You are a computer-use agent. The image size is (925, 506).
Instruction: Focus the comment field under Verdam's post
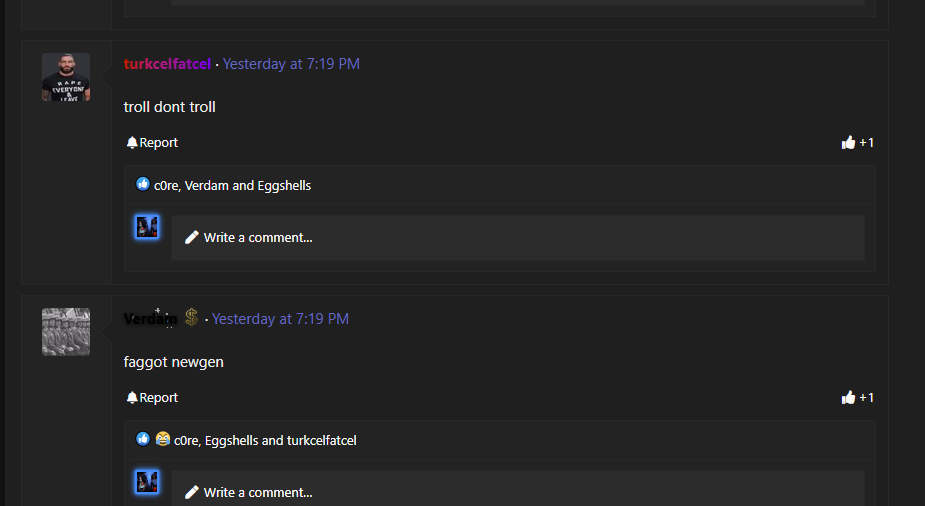pos(518,488)
